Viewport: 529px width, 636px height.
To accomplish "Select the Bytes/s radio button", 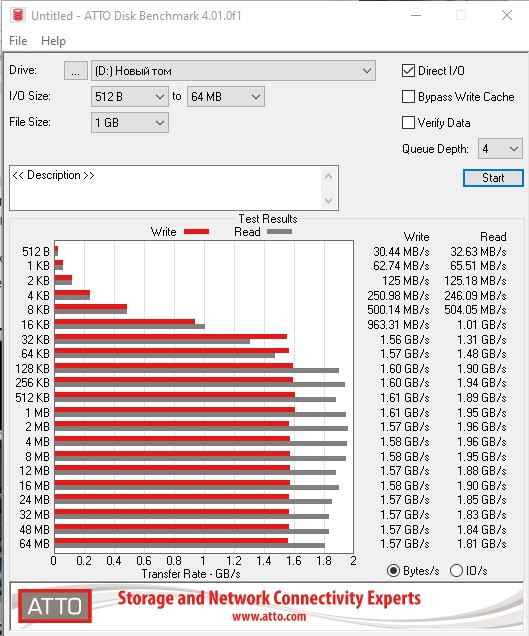I will [393, 571].
